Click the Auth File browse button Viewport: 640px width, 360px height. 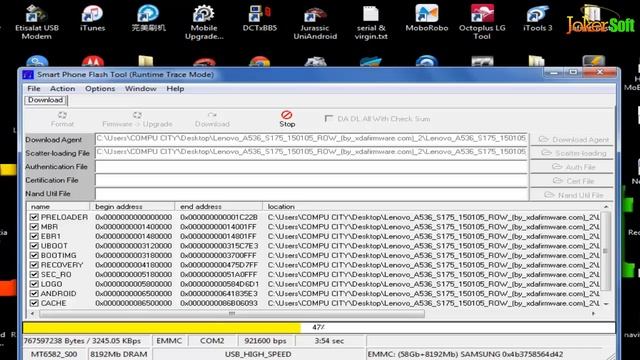[572, 167]
